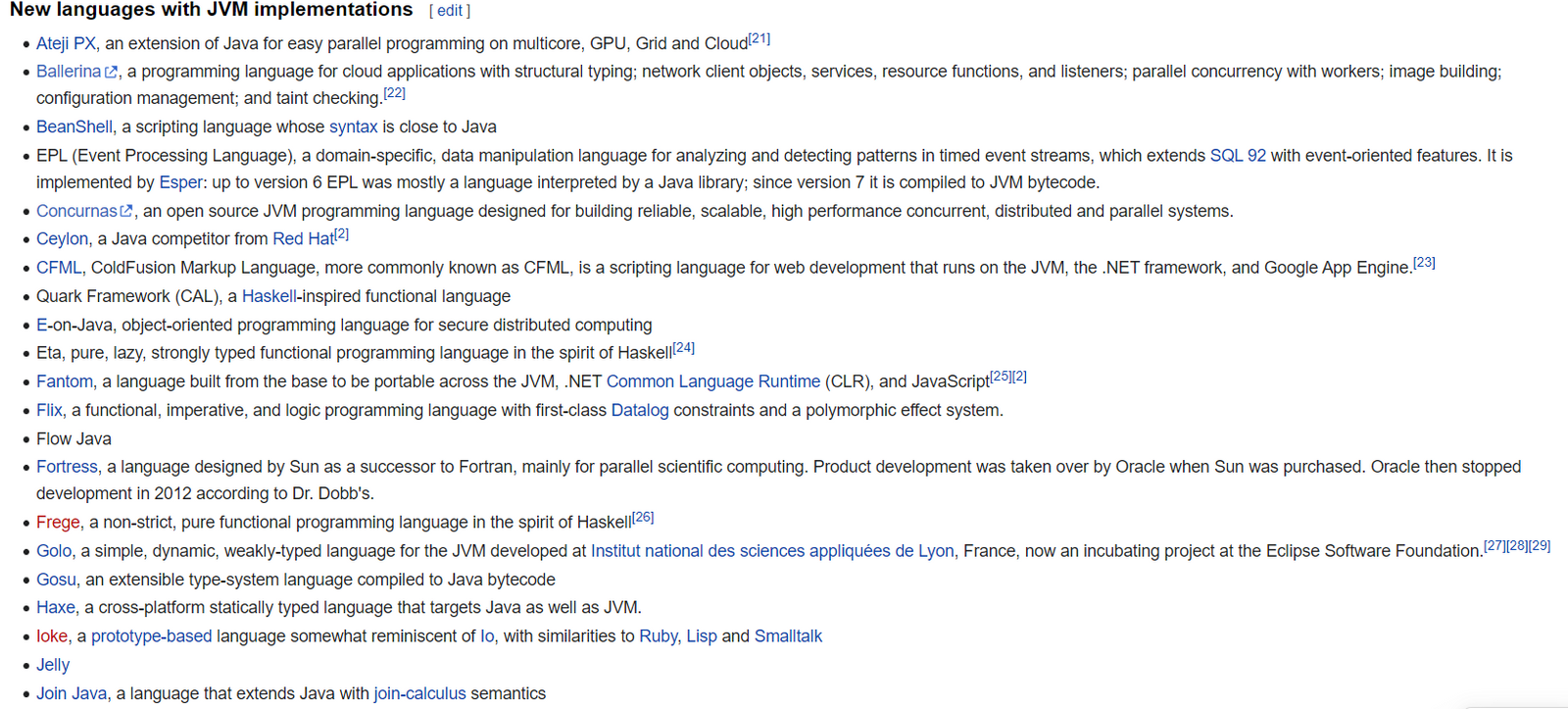Click the red Frege link
The image size is (1568, 709).
[59, 523]
